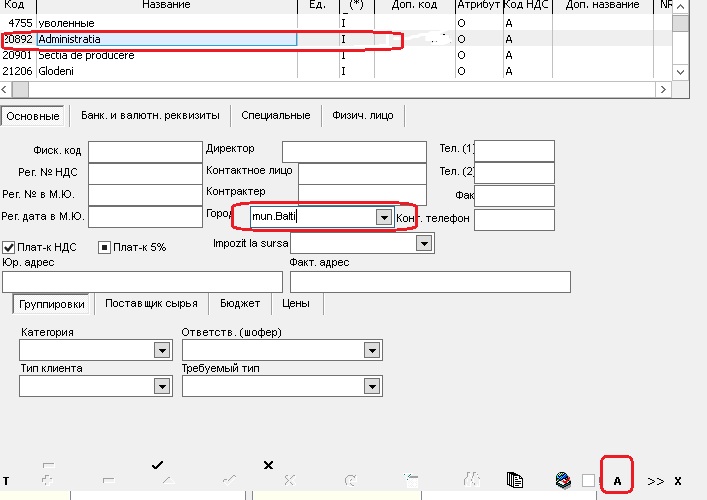Click the Контрактер input field
Screen dimensions: 707x500
(363, 193)
